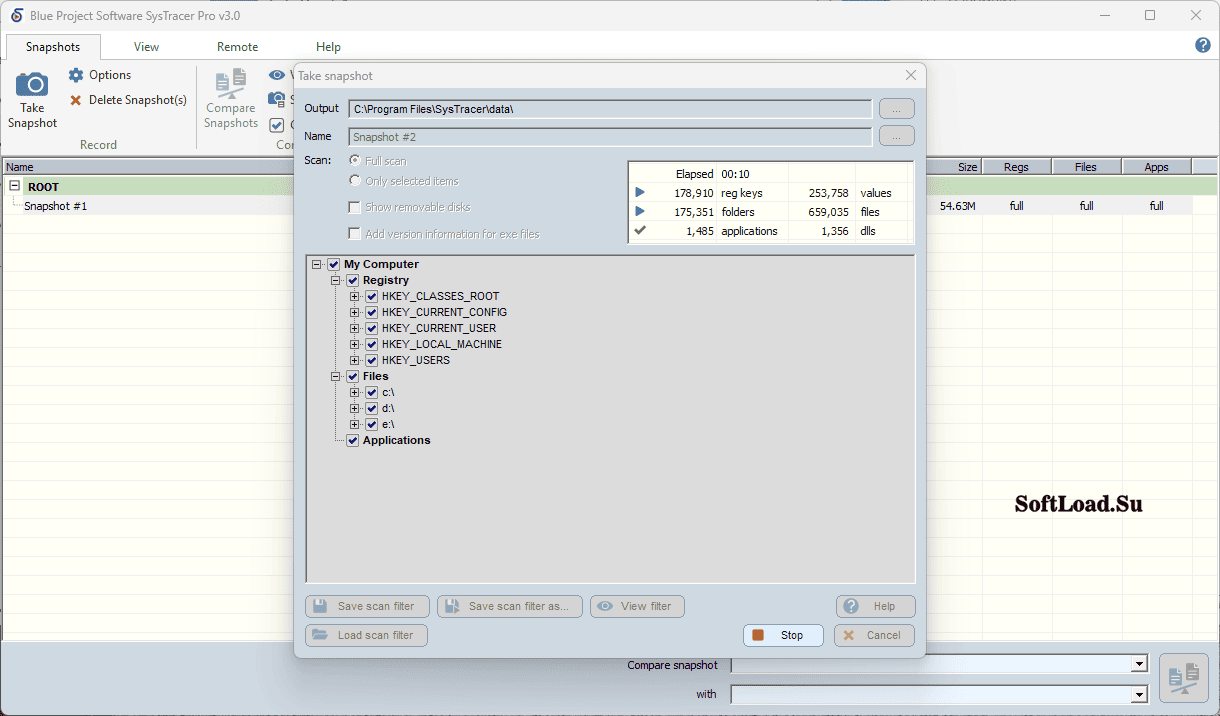The width and height of the screenshot is (1220, 716).
Task: Uncheck the My Computer checkbox
Action: [x=334, y=264]
